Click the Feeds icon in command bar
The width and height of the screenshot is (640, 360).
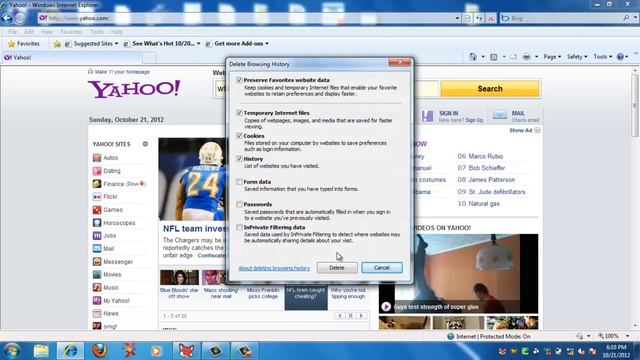pyautogui.click(x=493, y=57)
